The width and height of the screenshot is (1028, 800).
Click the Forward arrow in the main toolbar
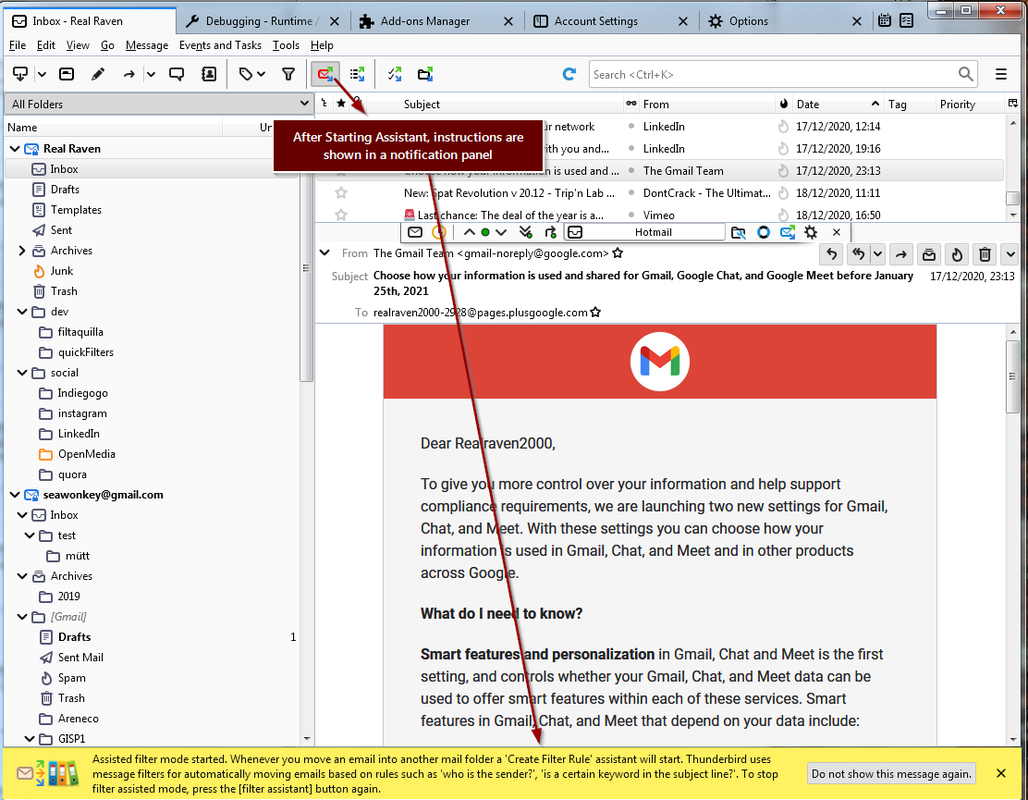129,74
